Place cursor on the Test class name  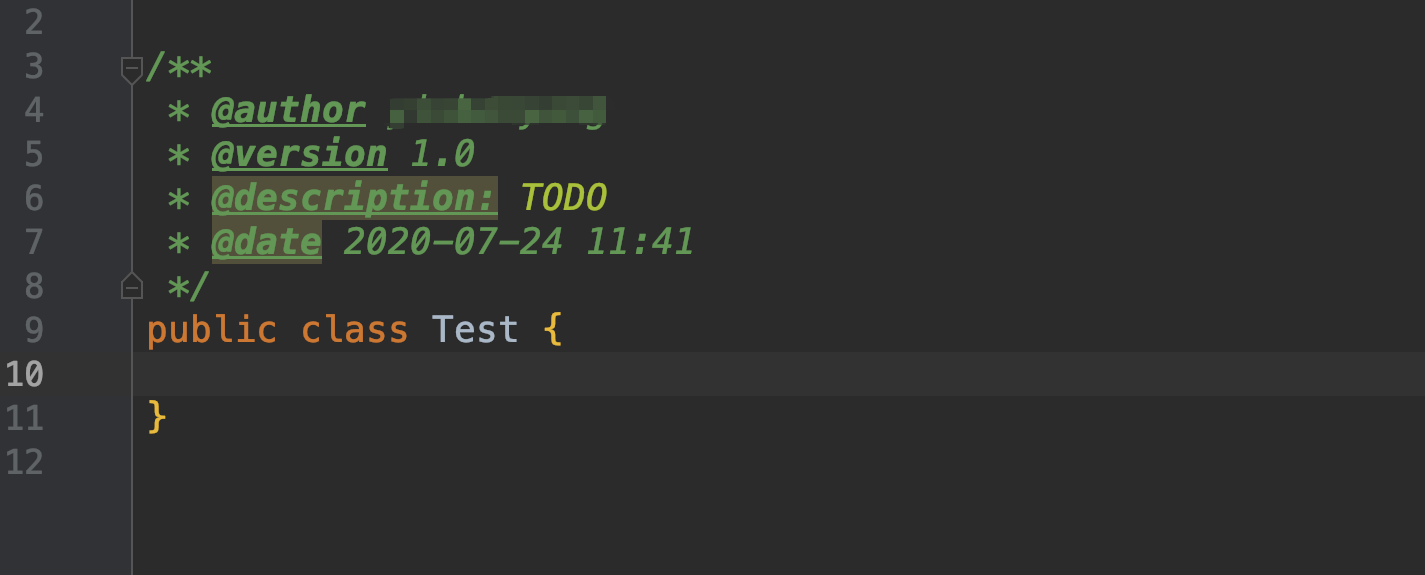pyautogui.click(x=475, y=330)
